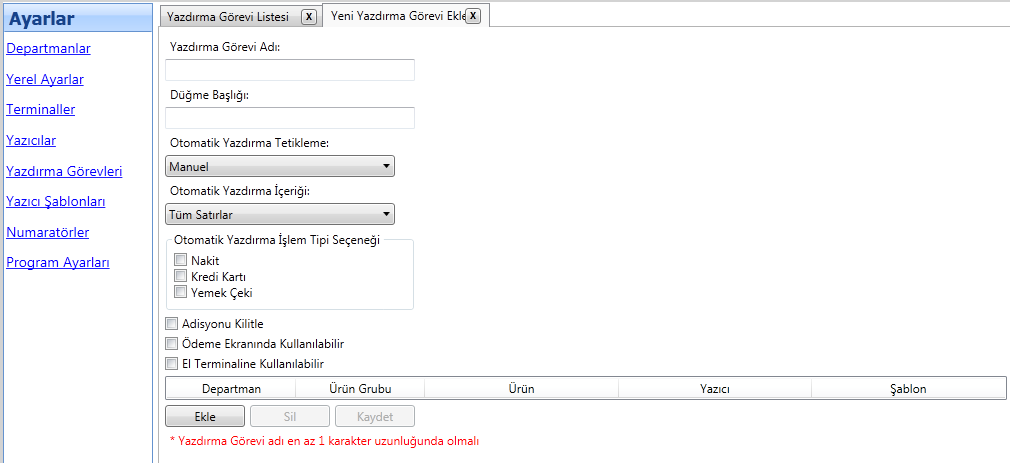Click the Yazıcı column header
Image resolution: width=1010 pixels, height=463 pixels.
[714, 388]
